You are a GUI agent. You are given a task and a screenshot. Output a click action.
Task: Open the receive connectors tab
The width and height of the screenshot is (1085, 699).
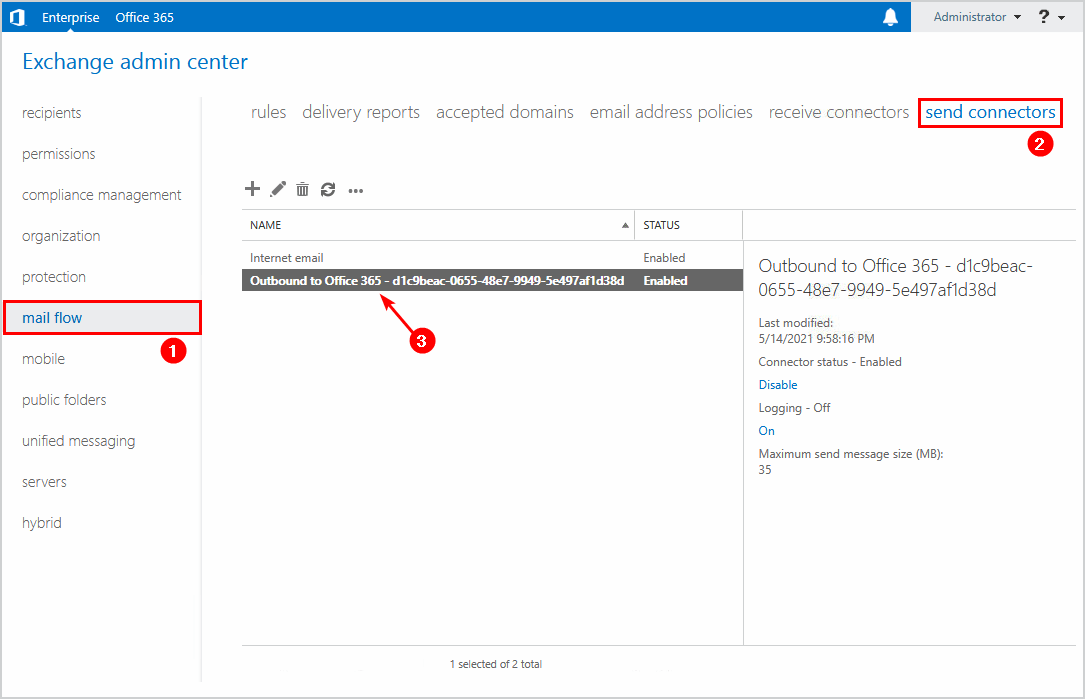pos(839,112)
